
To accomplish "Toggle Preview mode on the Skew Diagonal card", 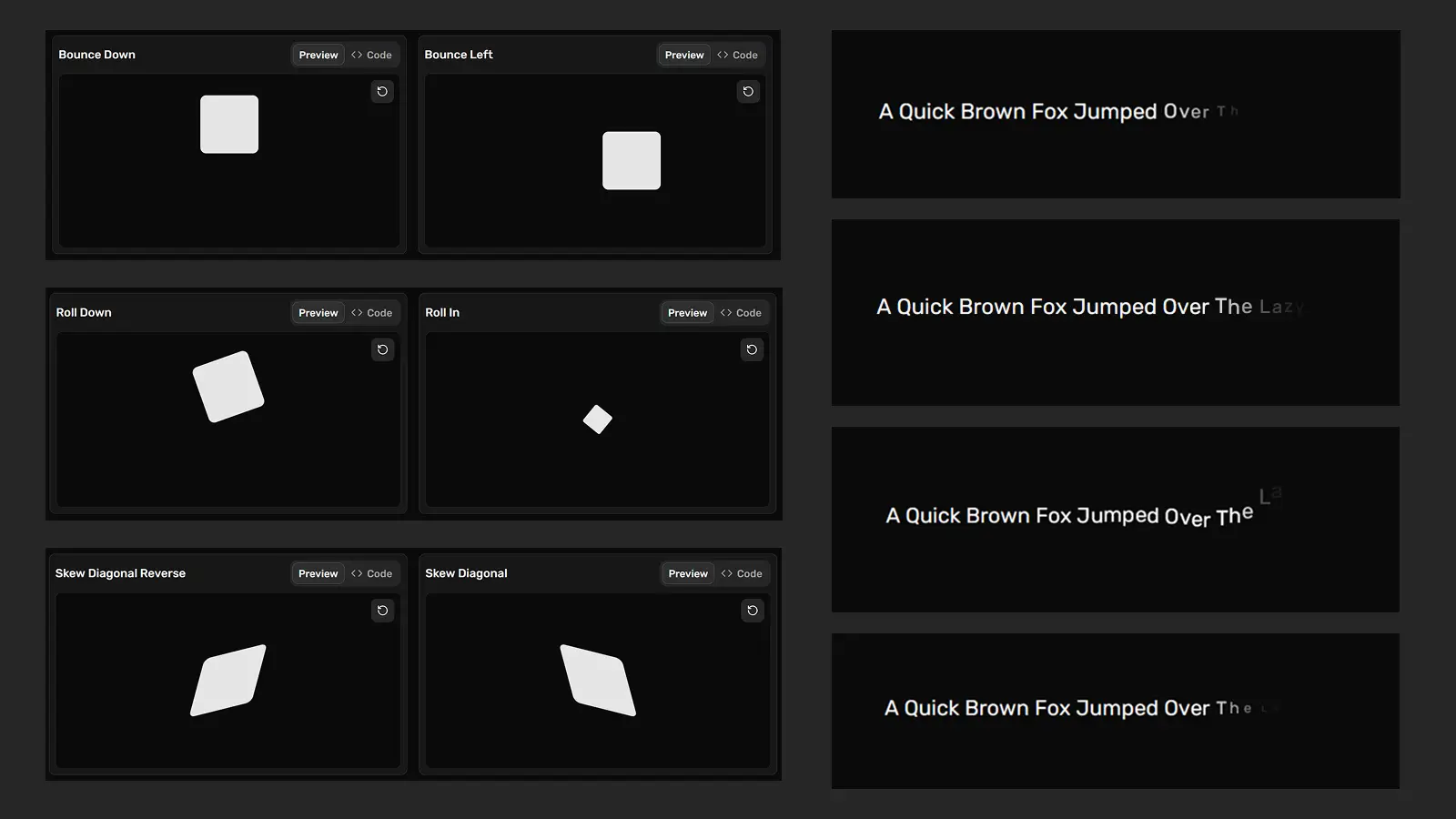I will pyautogui.click(x=687, y=573).
